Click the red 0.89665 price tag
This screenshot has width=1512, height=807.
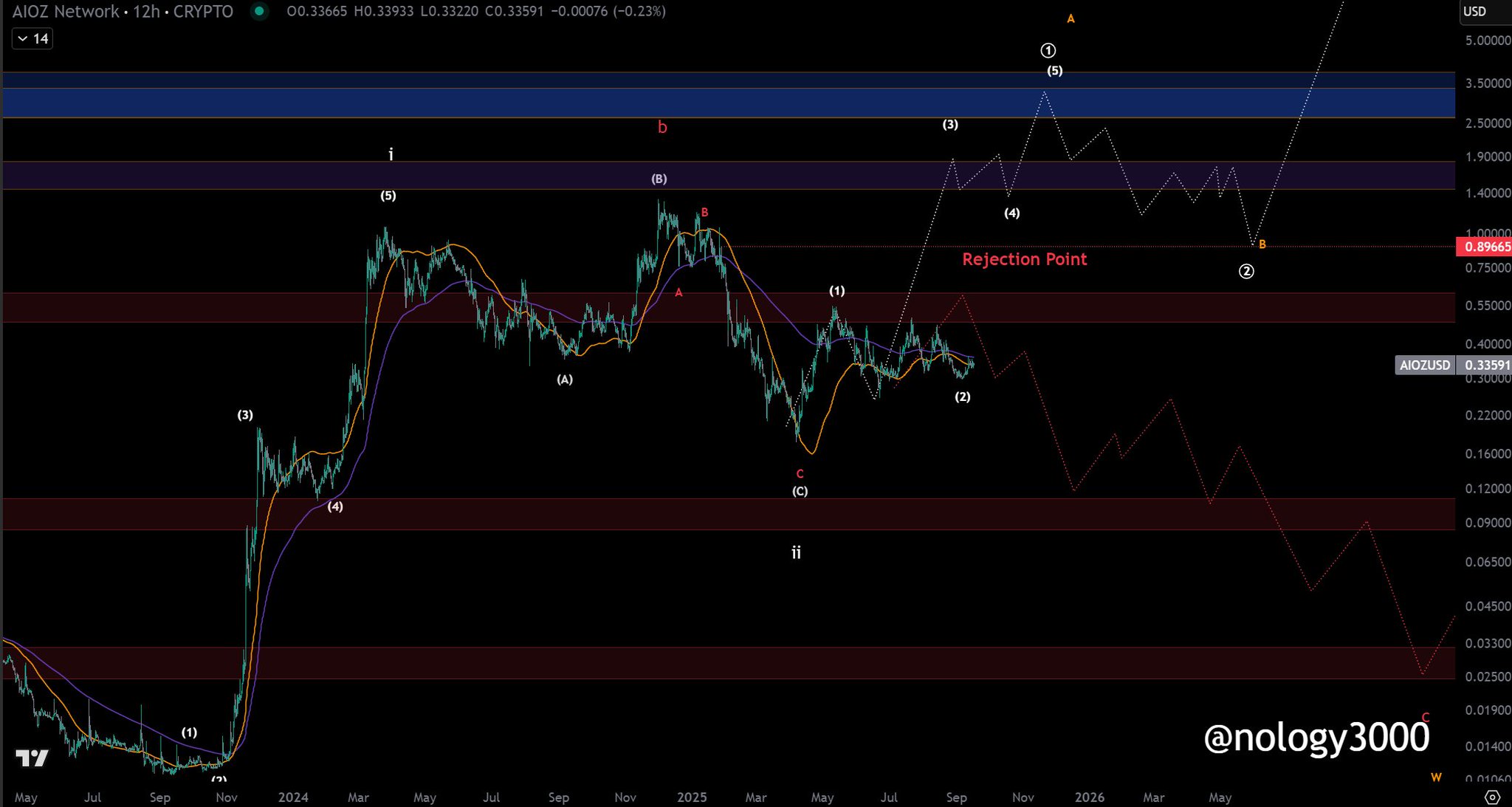coord(1484,247)
